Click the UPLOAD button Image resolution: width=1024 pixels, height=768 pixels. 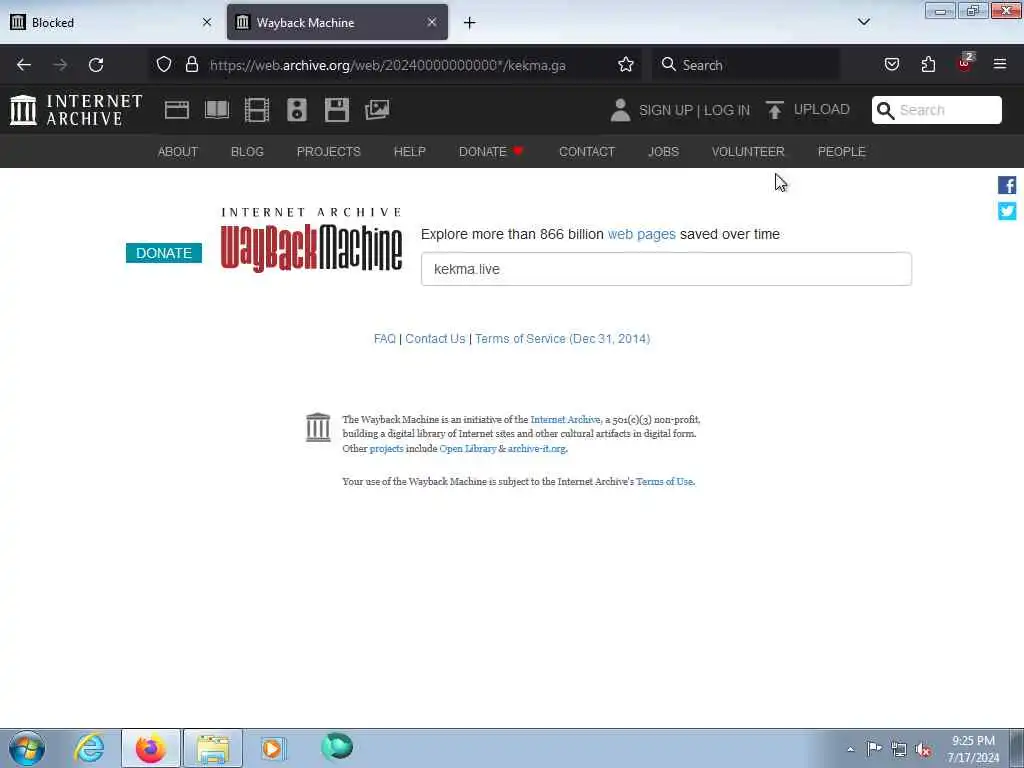point(808,110)
